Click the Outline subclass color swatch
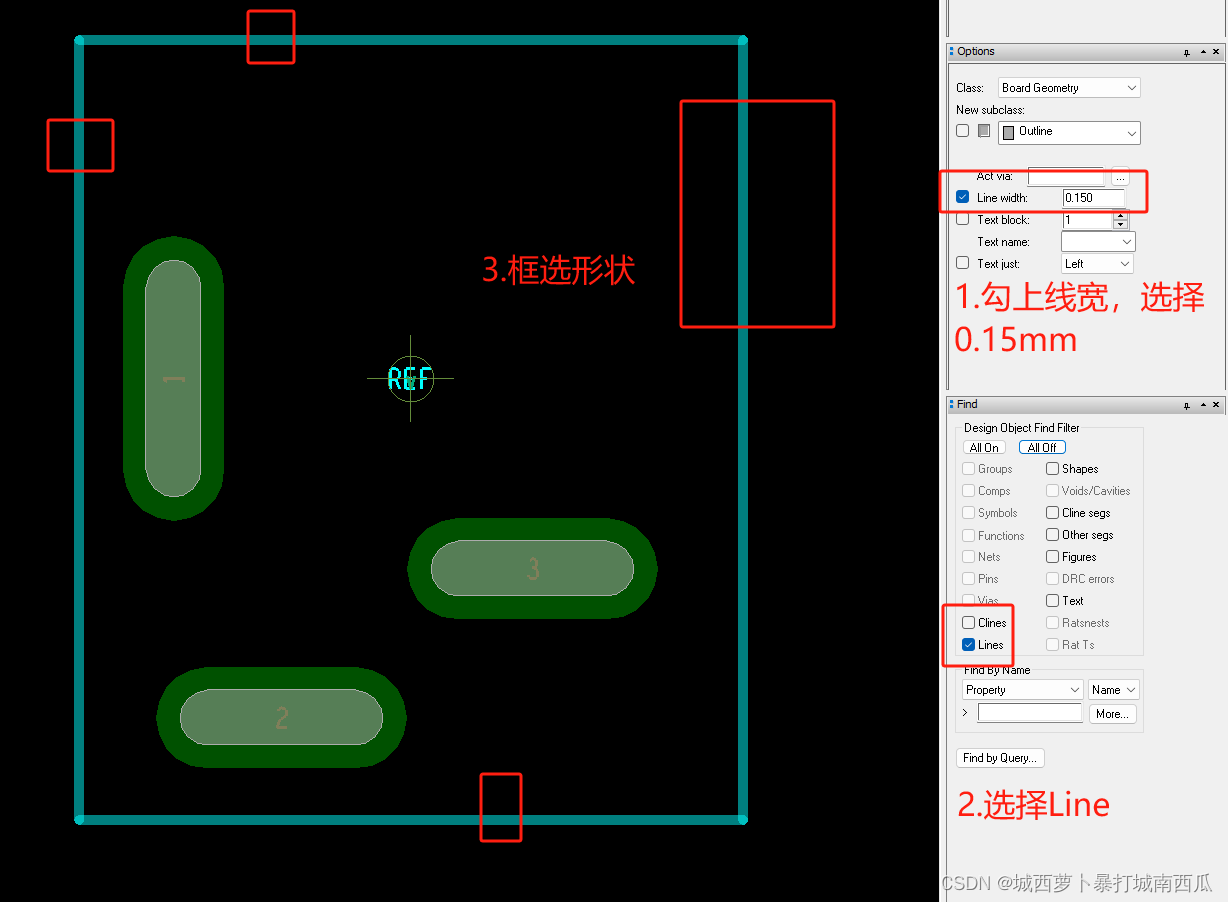Image resolution: width=1228 pixels, height=902 pixels. [1008, 132]
